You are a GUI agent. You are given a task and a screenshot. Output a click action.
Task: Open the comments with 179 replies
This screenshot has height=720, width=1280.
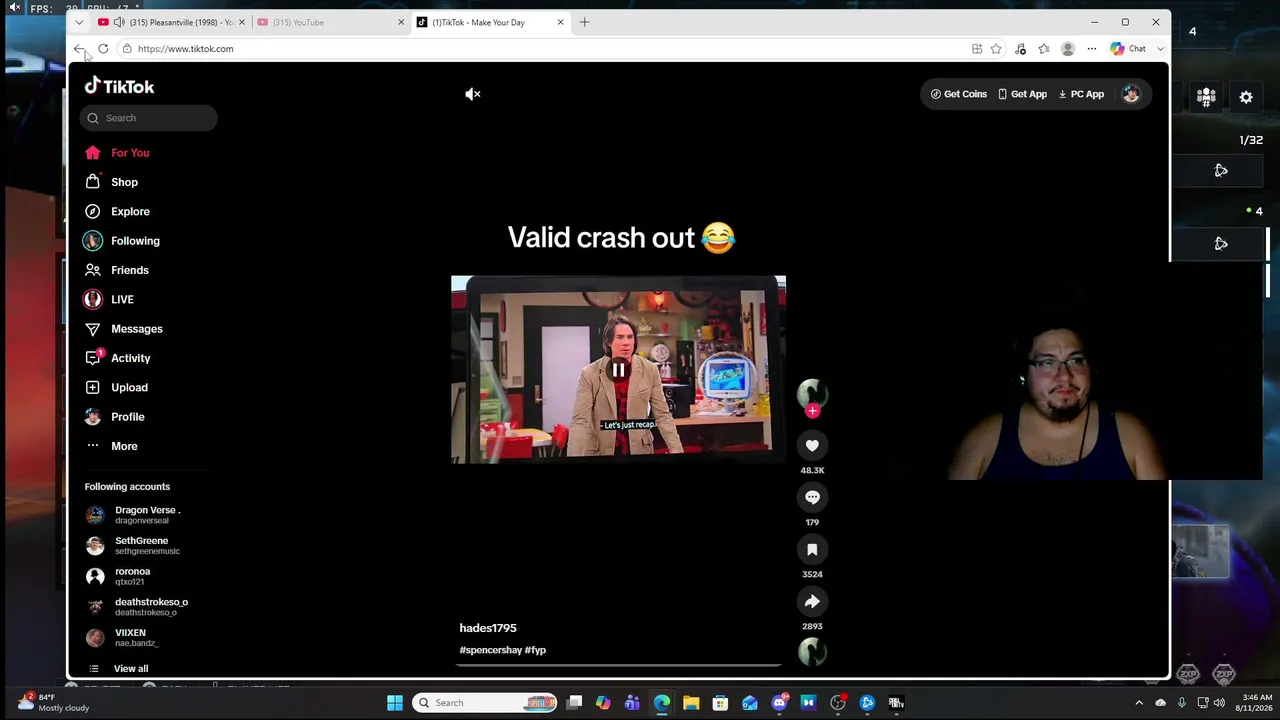click(x=812, y=498)
